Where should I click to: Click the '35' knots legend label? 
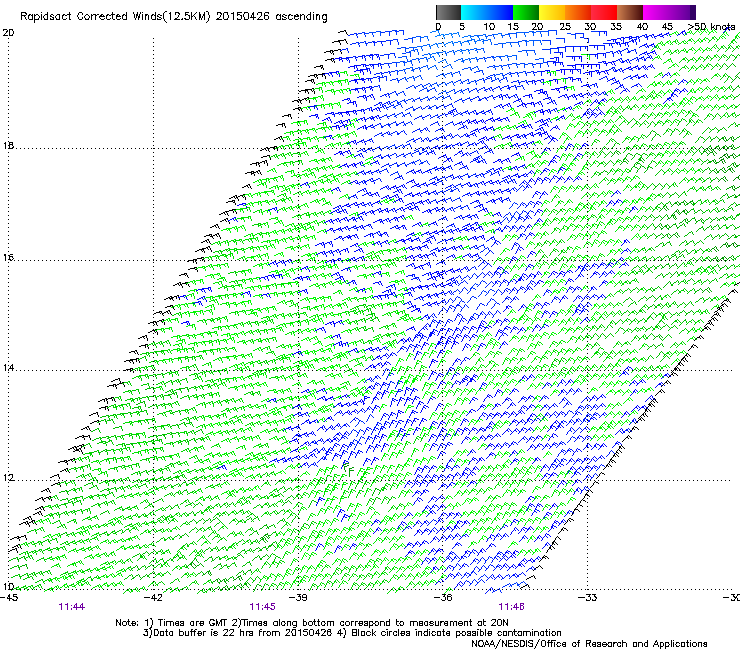pyautogui.click(x=616, y=27)
